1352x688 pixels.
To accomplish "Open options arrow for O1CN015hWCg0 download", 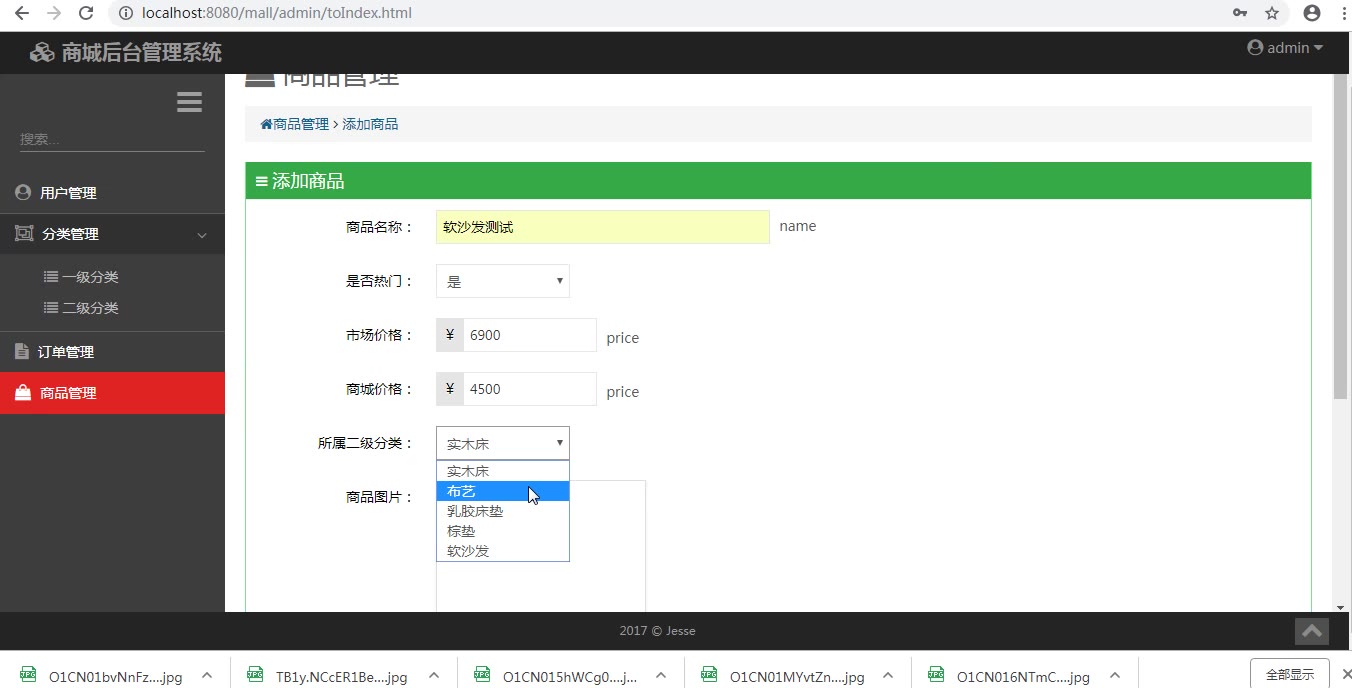I will pos(661,676).
